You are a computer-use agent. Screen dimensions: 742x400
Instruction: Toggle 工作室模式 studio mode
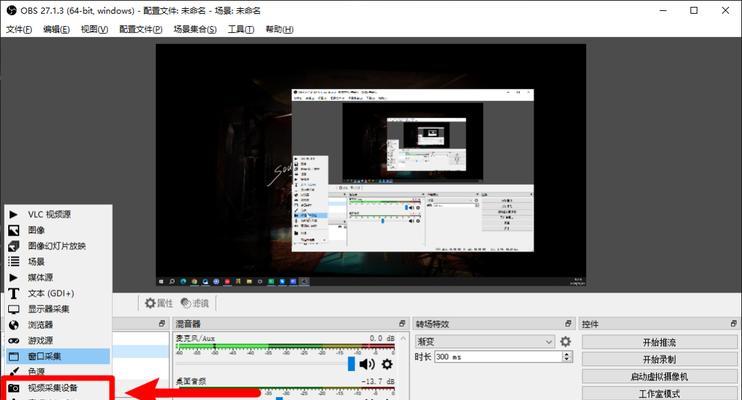tap(659, 393)
